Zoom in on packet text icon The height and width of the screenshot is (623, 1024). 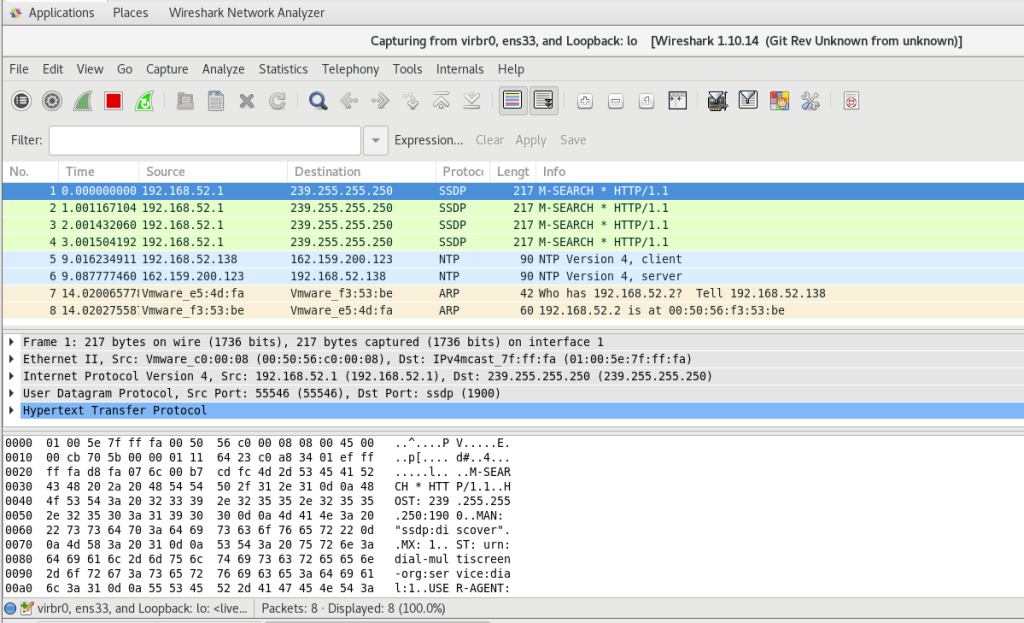click(x=585, y=101)
